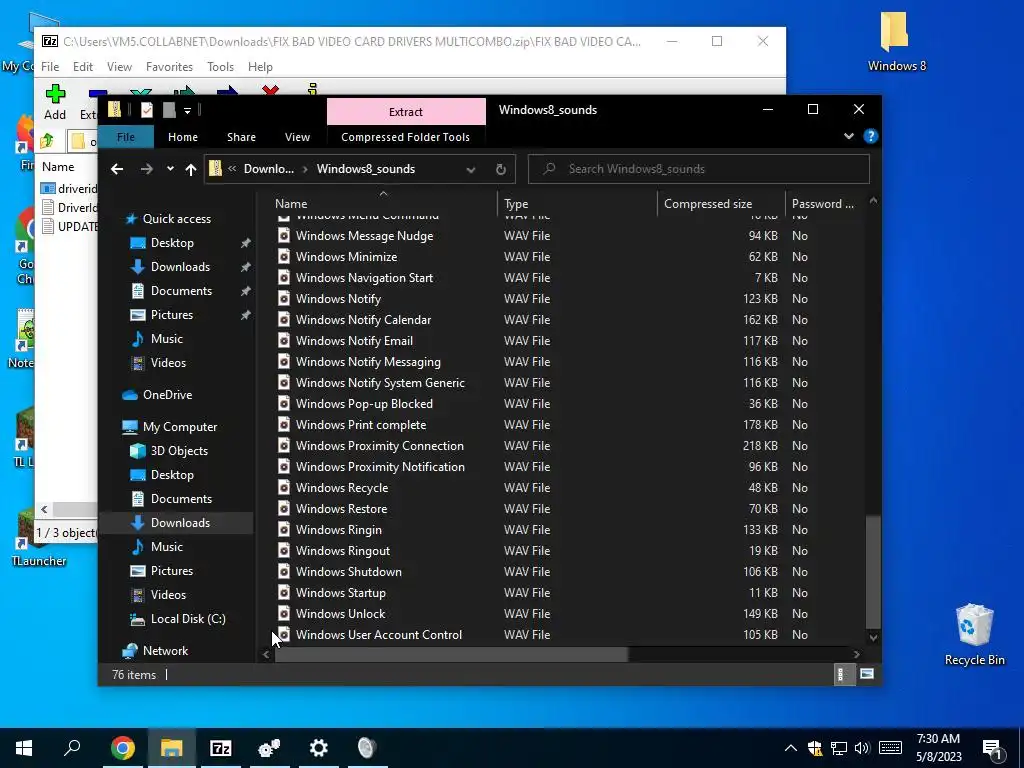Open Pictures under Quick access
The width and height of the screenshot is (1024, 768).
pyautogui.click(x=172, y=315)
